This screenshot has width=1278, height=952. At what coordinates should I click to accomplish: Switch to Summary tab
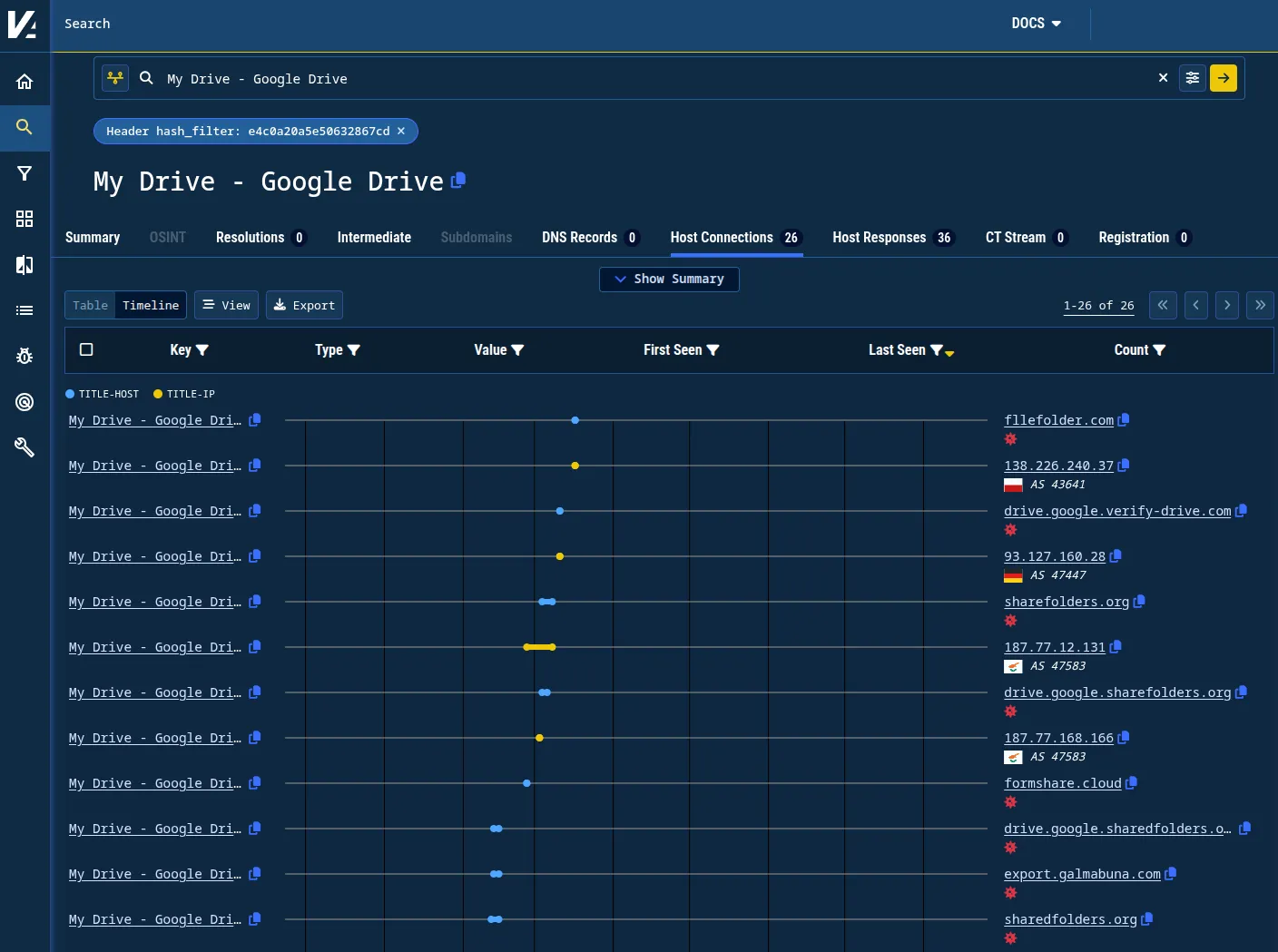tap(93, 237)
